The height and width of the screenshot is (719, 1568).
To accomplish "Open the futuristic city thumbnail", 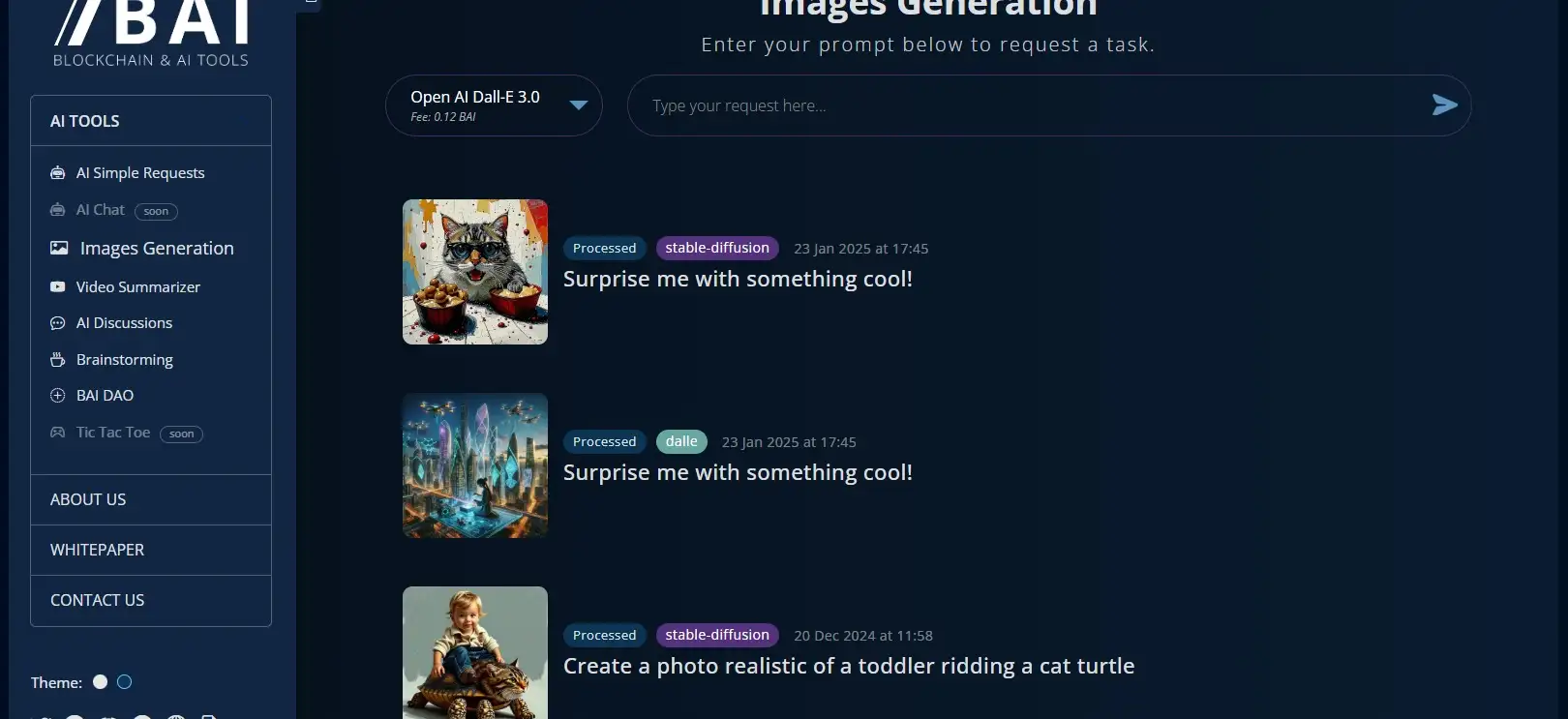I will pos(475,465).
